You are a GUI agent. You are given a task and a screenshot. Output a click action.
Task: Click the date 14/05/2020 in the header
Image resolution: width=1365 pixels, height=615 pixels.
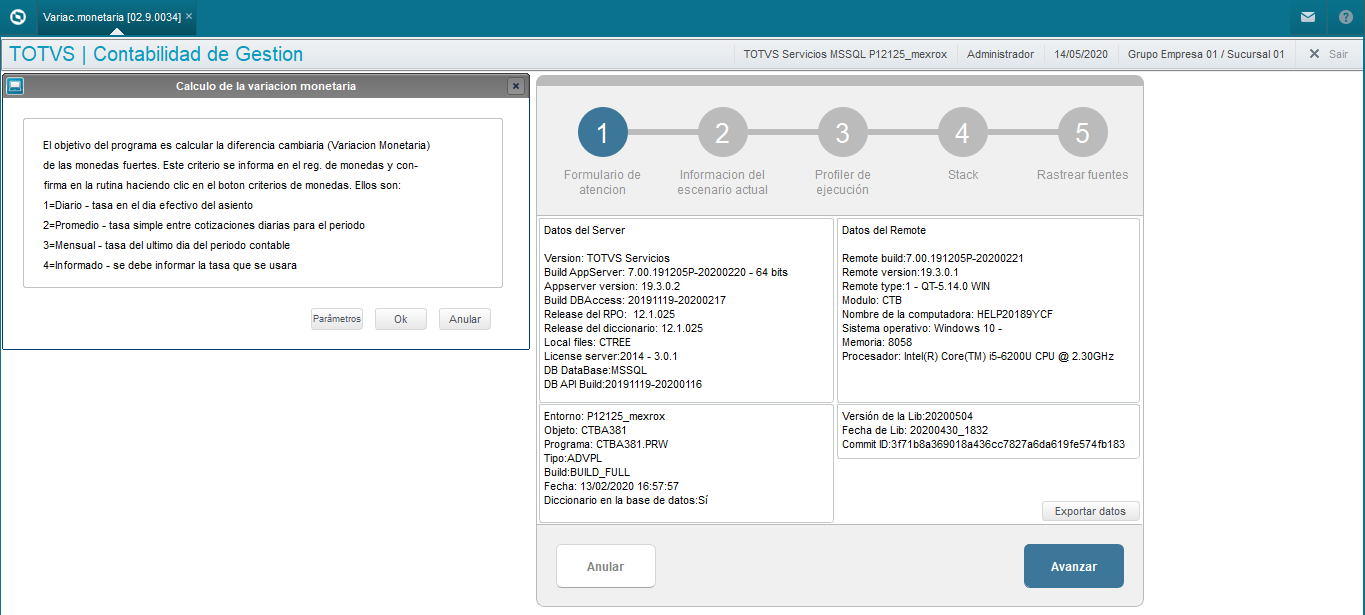tap(1081, 54)
